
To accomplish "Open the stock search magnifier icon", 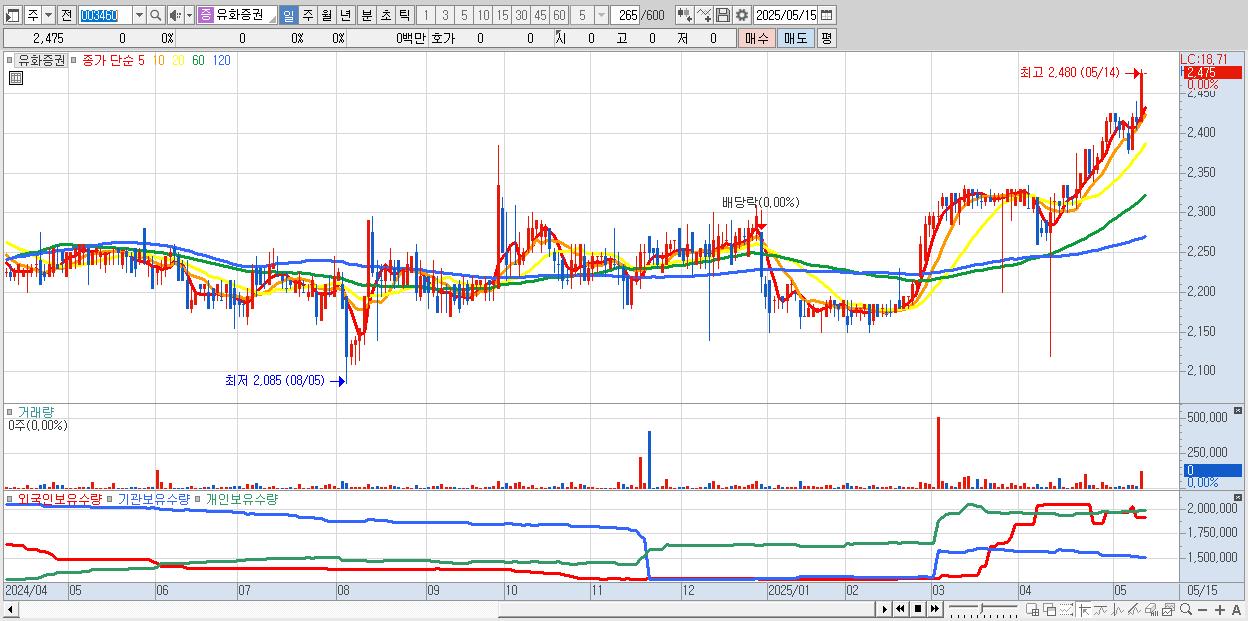I will pos(155,15).
